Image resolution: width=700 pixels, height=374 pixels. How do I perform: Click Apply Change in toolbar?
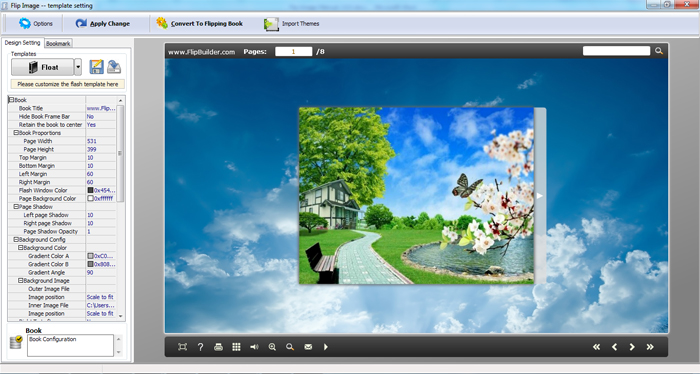(103, 24)
